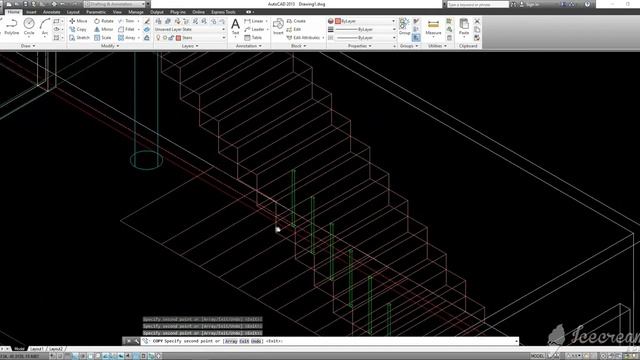Select the Linear dimension tool
The image size is (640, 360).
(x=254, y=21)
